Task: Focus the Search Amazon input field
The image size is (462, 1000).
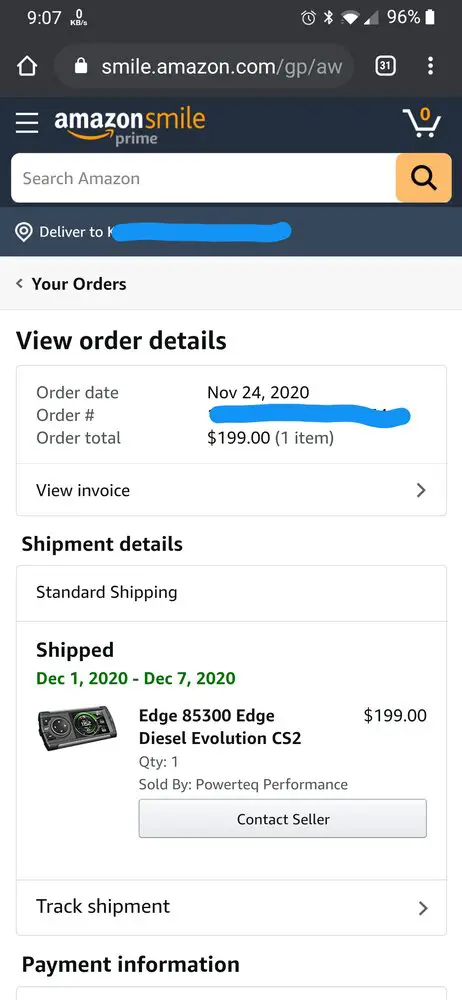Action: [203, 178]
